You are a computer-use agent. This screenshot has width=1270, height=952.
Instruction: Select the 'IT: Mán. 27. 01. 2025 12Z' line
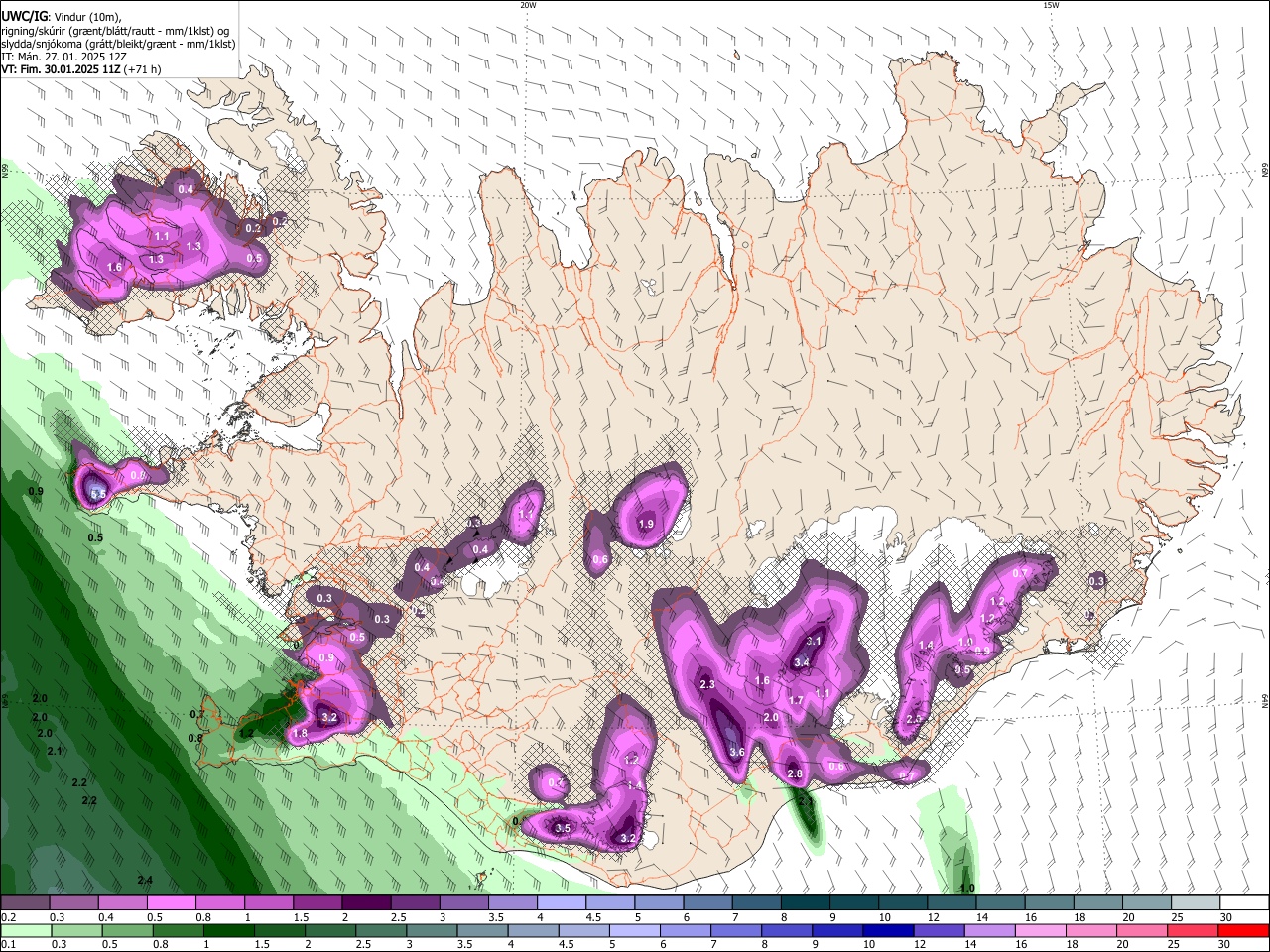point(63,57)
